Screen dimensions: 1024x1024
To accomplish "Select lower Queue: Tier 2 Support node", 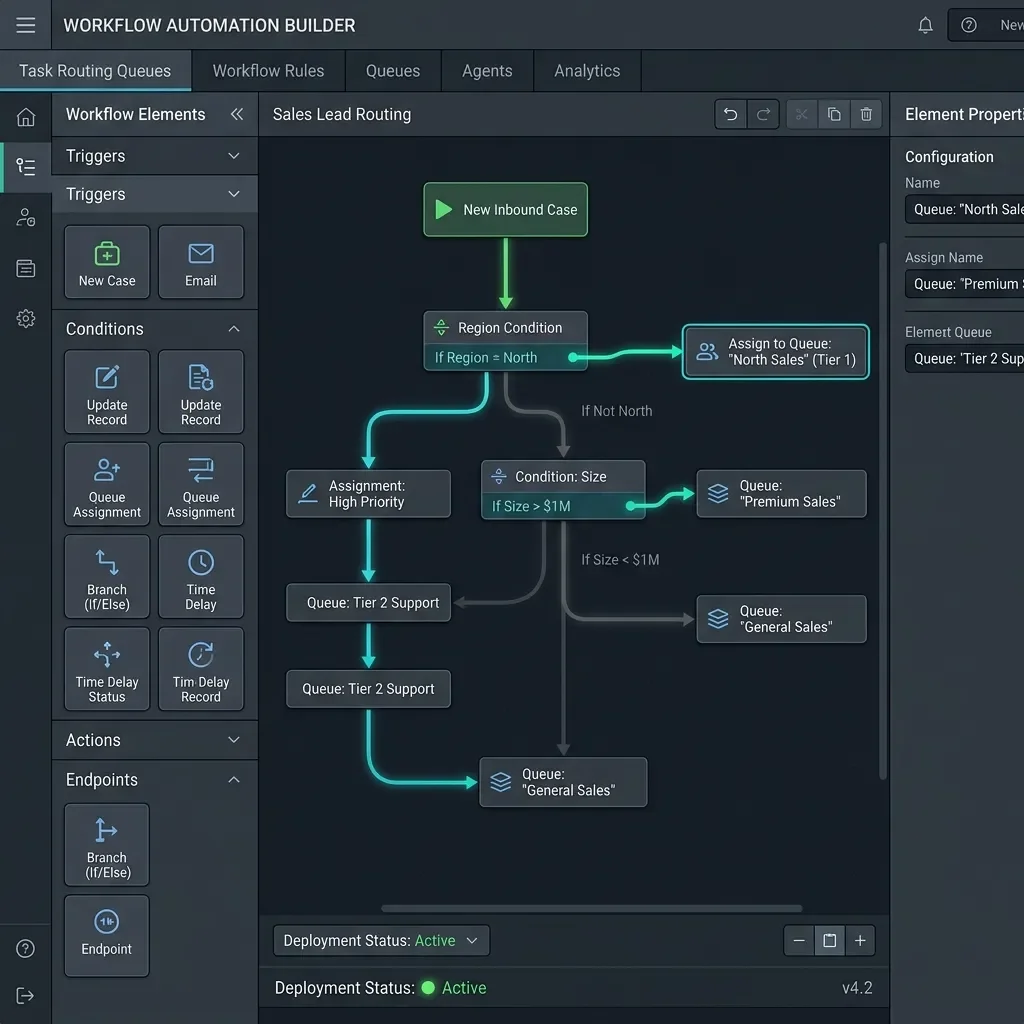I will coord(368,689).
